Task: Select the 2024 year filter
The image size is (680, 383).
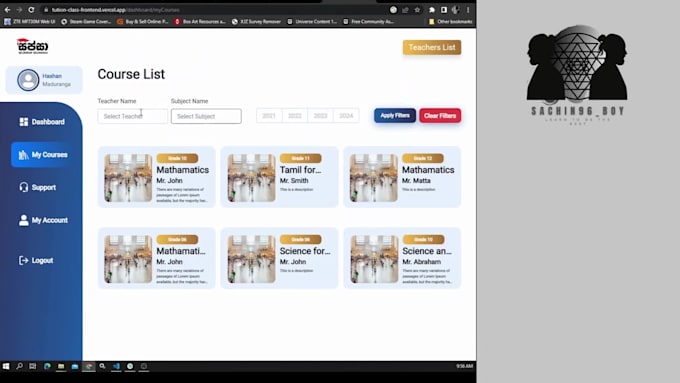Action: [346, 116]
